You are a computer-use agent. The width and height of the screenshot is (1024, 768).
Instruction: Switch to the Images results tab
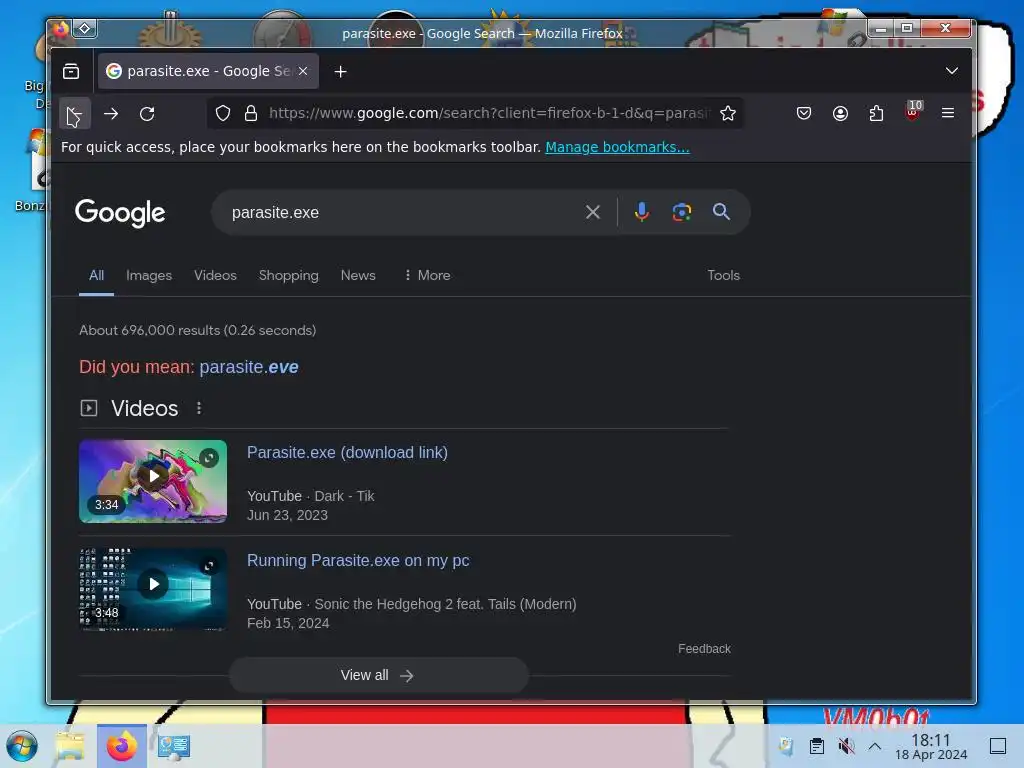[x=149, y=276]
